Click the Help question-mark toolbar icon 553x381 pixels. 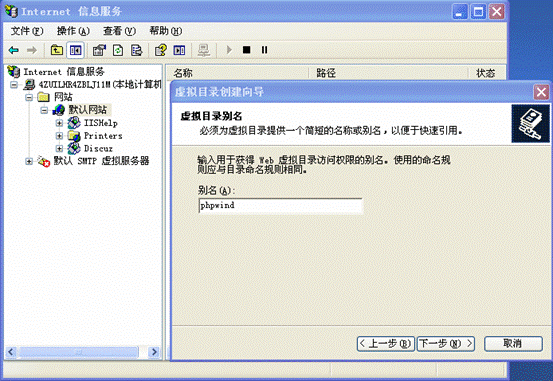coord(161,50)
